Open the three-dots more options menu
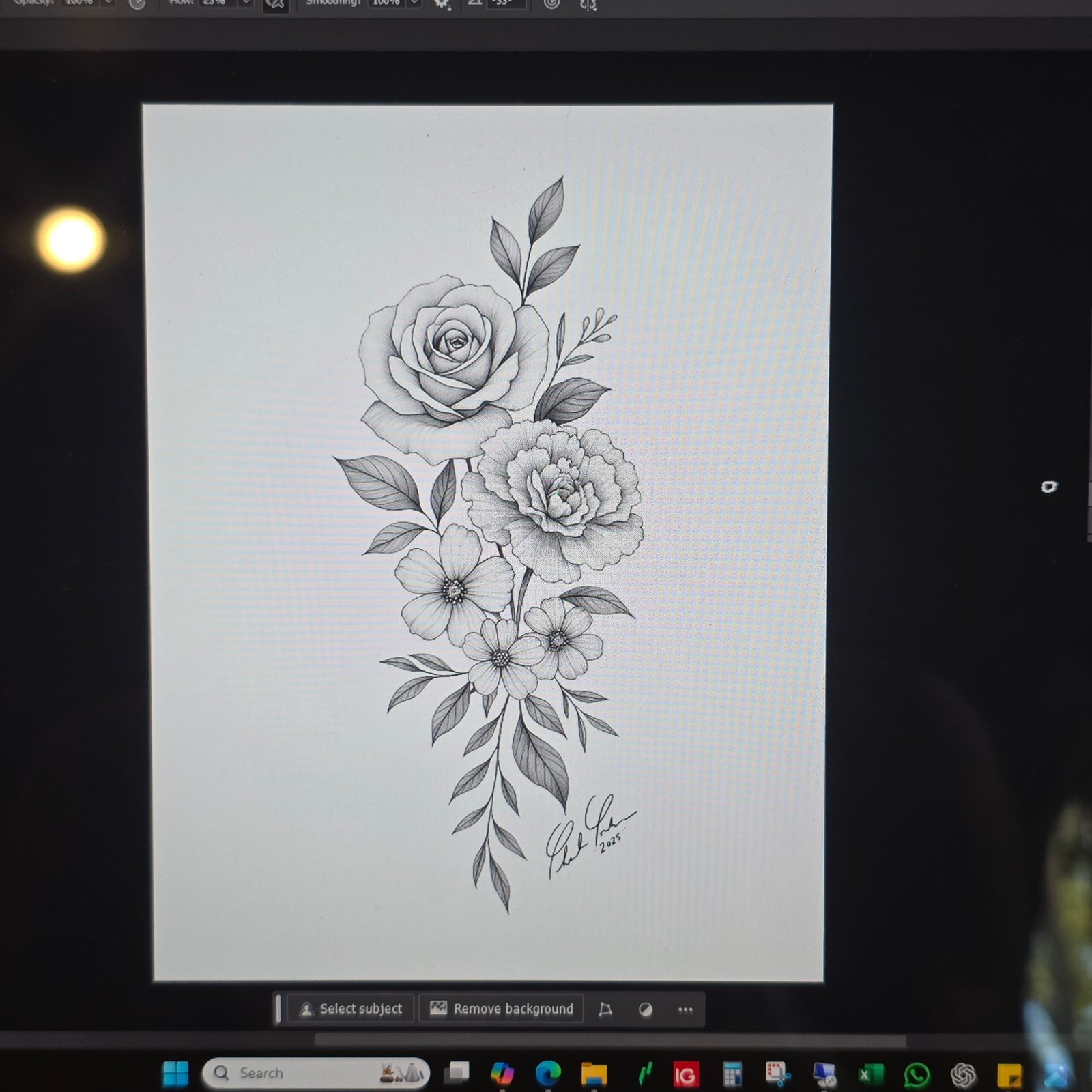The image size is (1092, 1092). 685,1009
